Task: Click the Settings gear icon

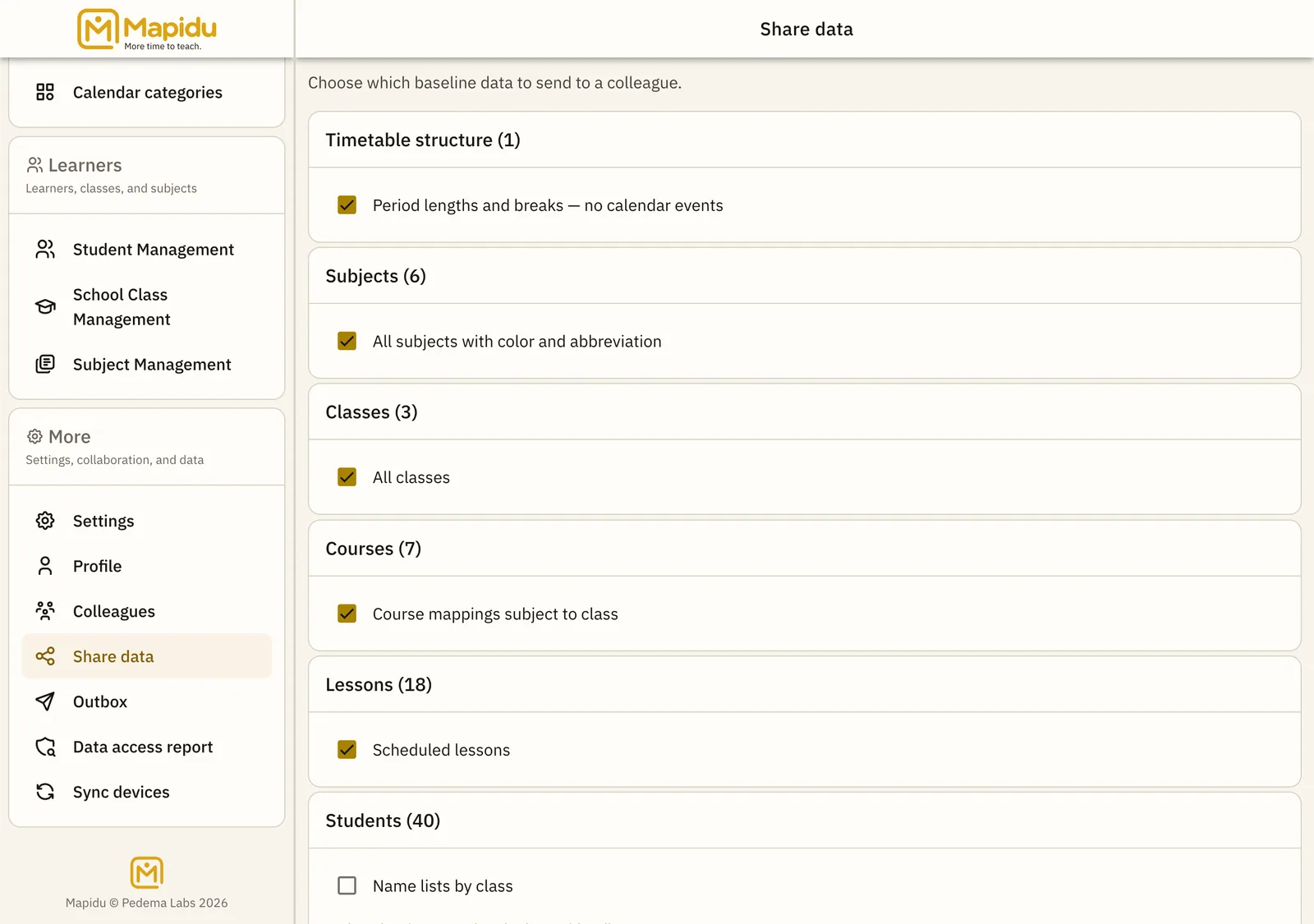Action: [45, 521]
